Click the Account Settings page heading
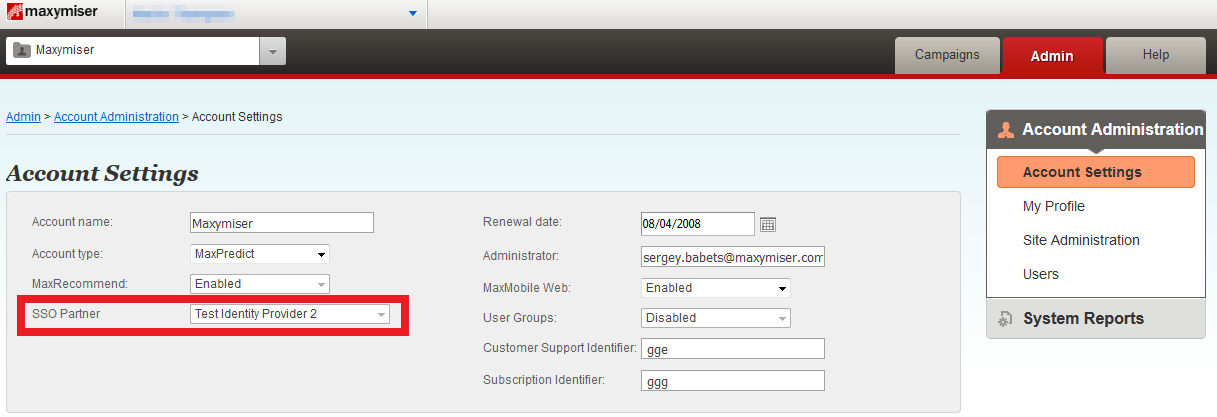This screenshot has width=1217, height=417. click(x=102, y=173)
